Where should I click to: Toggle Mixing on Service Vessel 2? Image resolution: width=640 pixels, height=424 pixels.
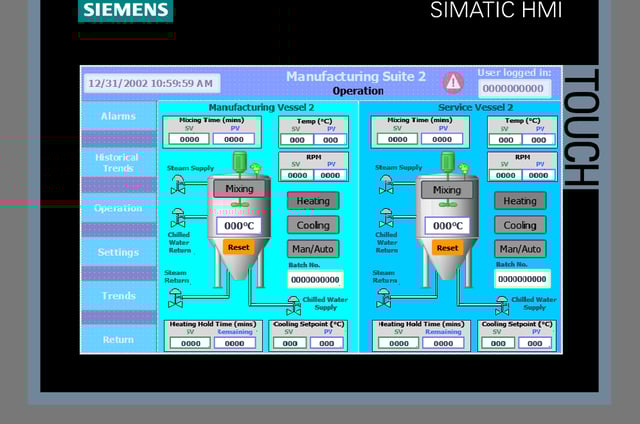click(x=447, y=190)
